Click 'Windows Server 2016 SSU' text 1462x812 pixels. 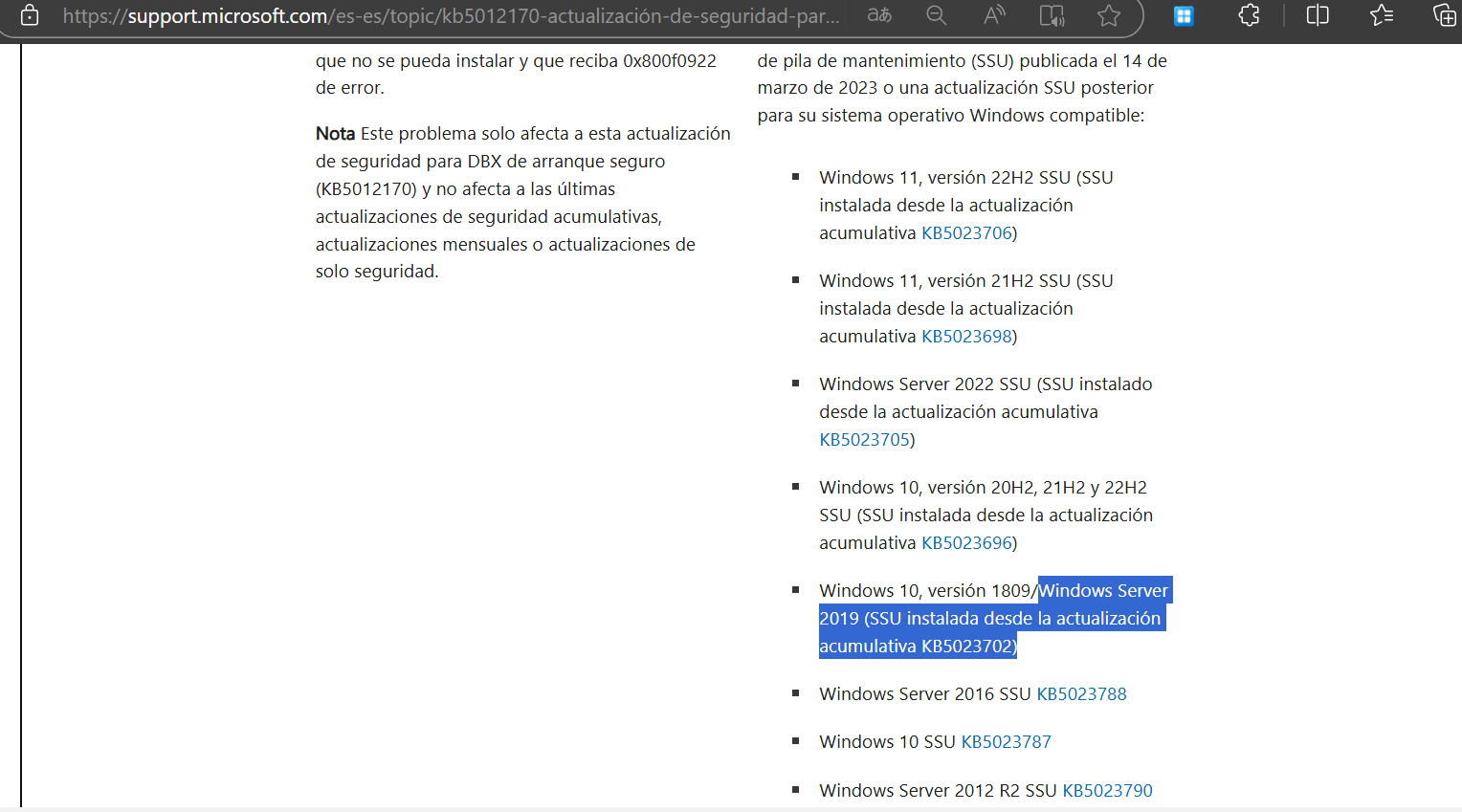pyautogui.click(x=924, y=693)
